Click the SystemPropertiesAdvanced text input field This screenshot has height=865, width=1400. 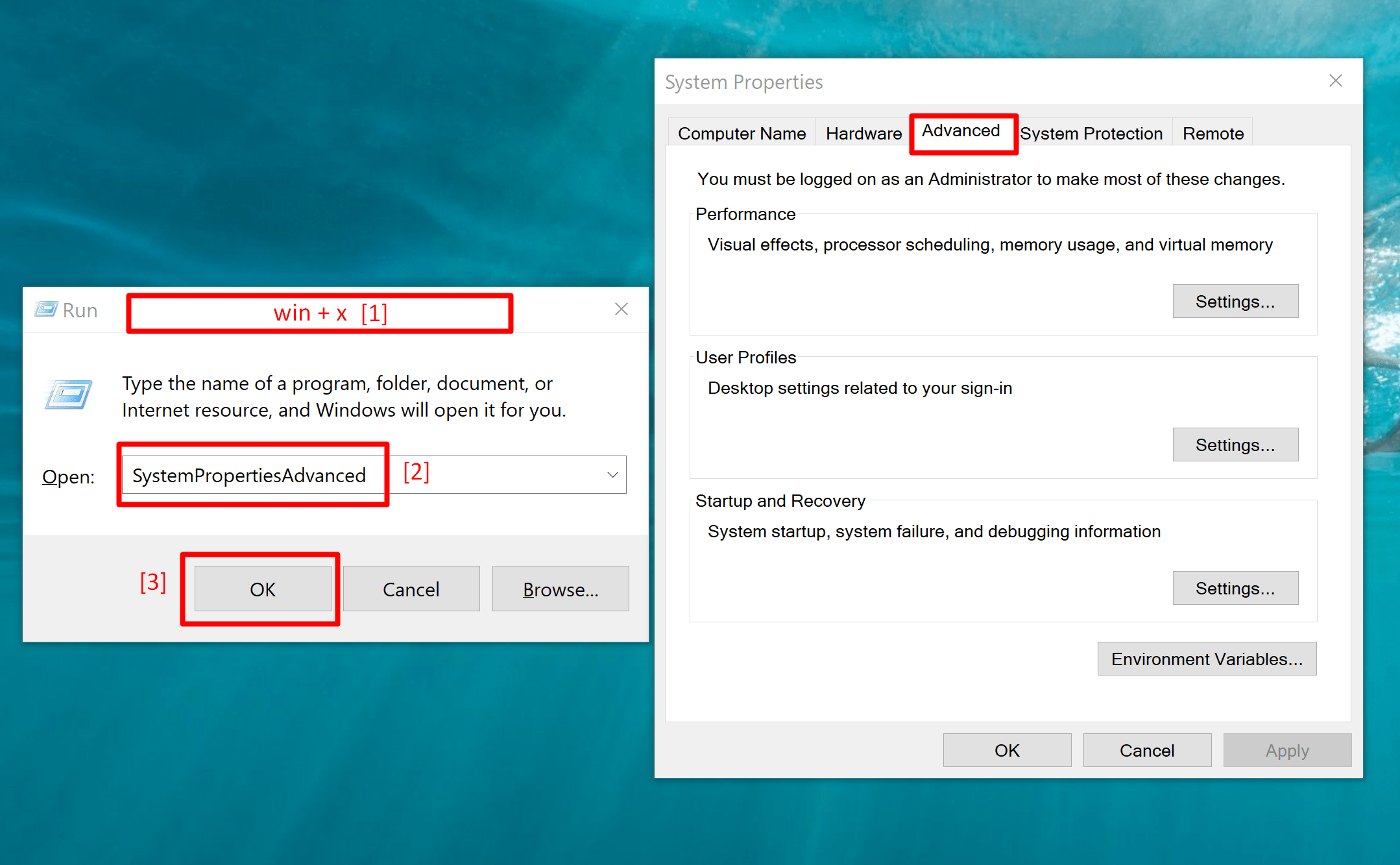click(x=250, y=476)
